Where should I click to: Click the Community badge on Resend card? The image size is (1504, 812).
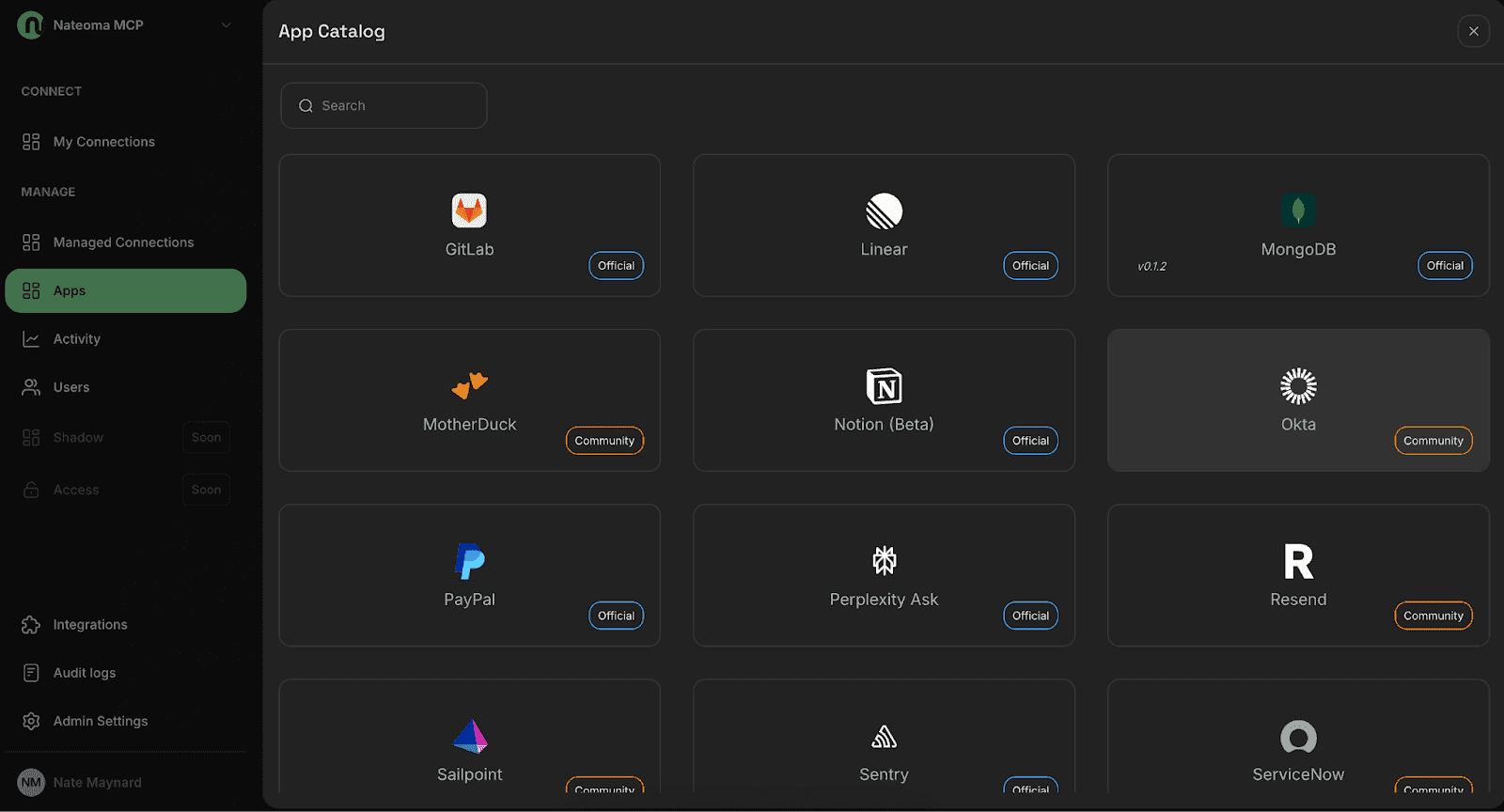tap(1433, 616)
